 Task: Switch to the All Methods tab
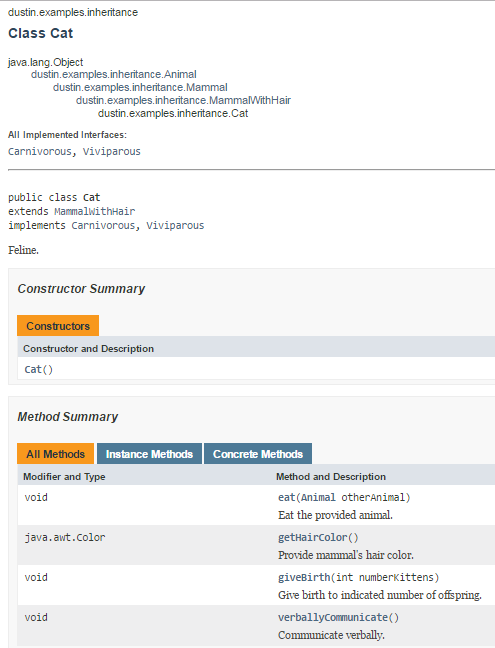click(55, 454)
